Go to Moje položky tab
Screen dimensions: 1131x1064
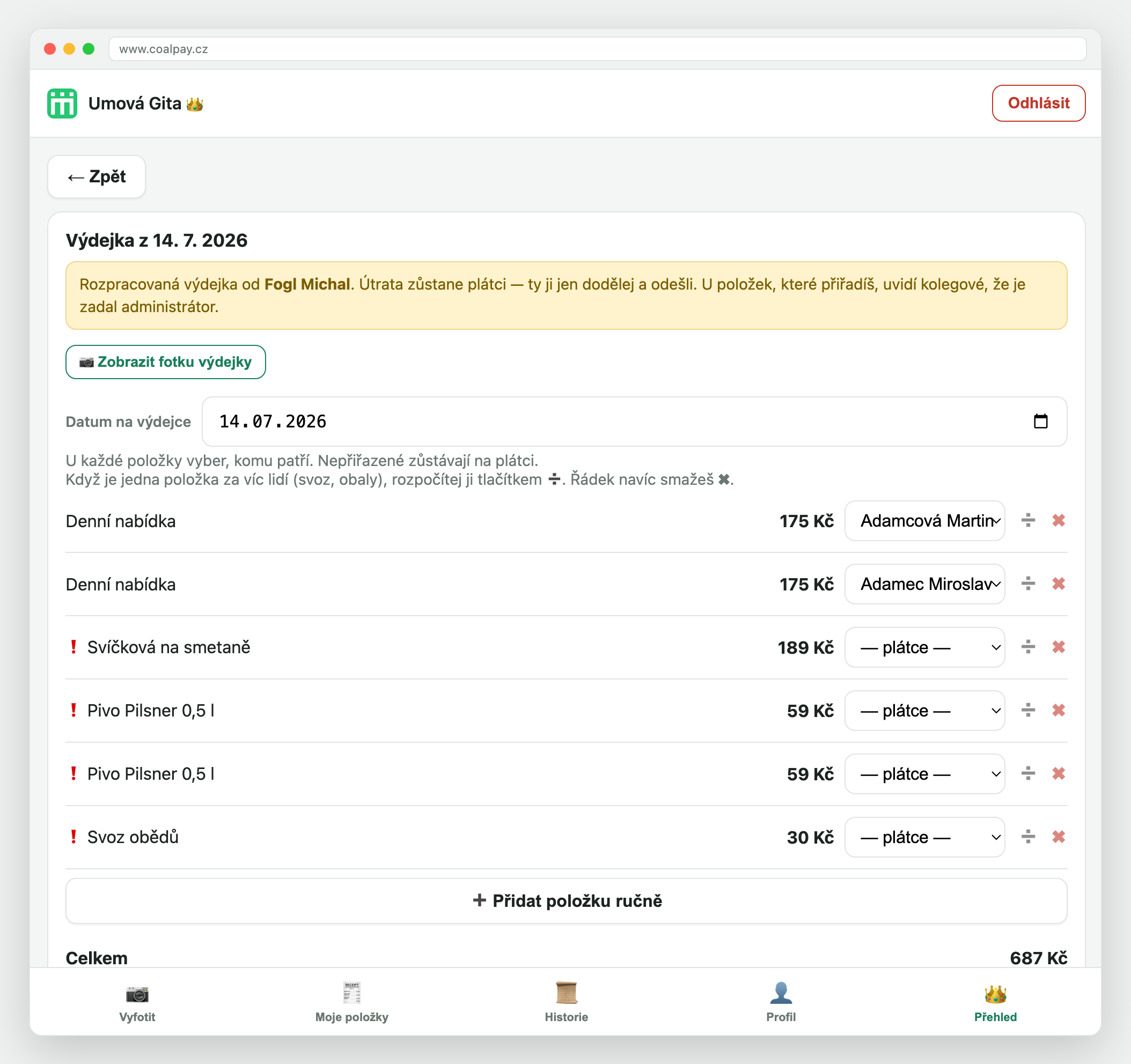coord(351,1002)
